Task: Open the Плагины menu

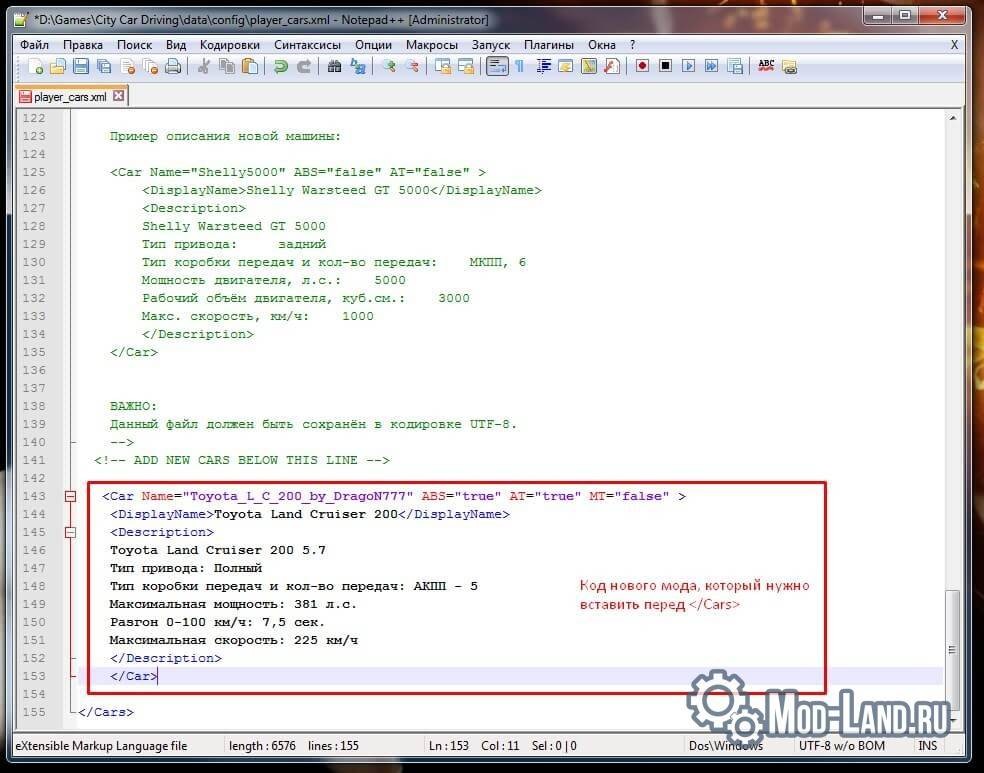Action: 548,45
